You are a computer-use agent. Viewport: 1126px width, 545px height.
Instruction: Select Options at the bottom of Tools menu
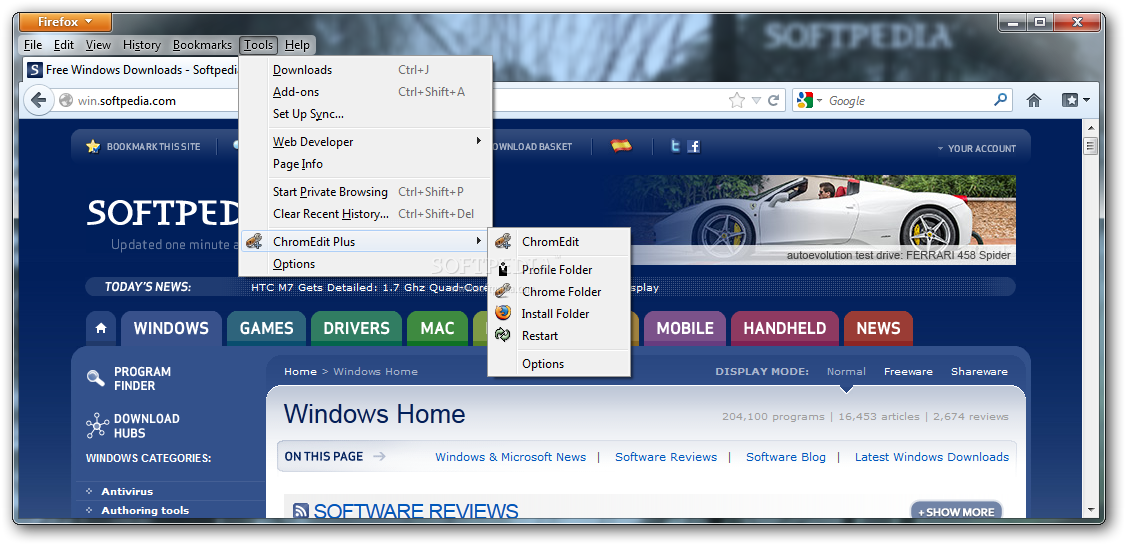pyautogui.click(x=366, y=264)
